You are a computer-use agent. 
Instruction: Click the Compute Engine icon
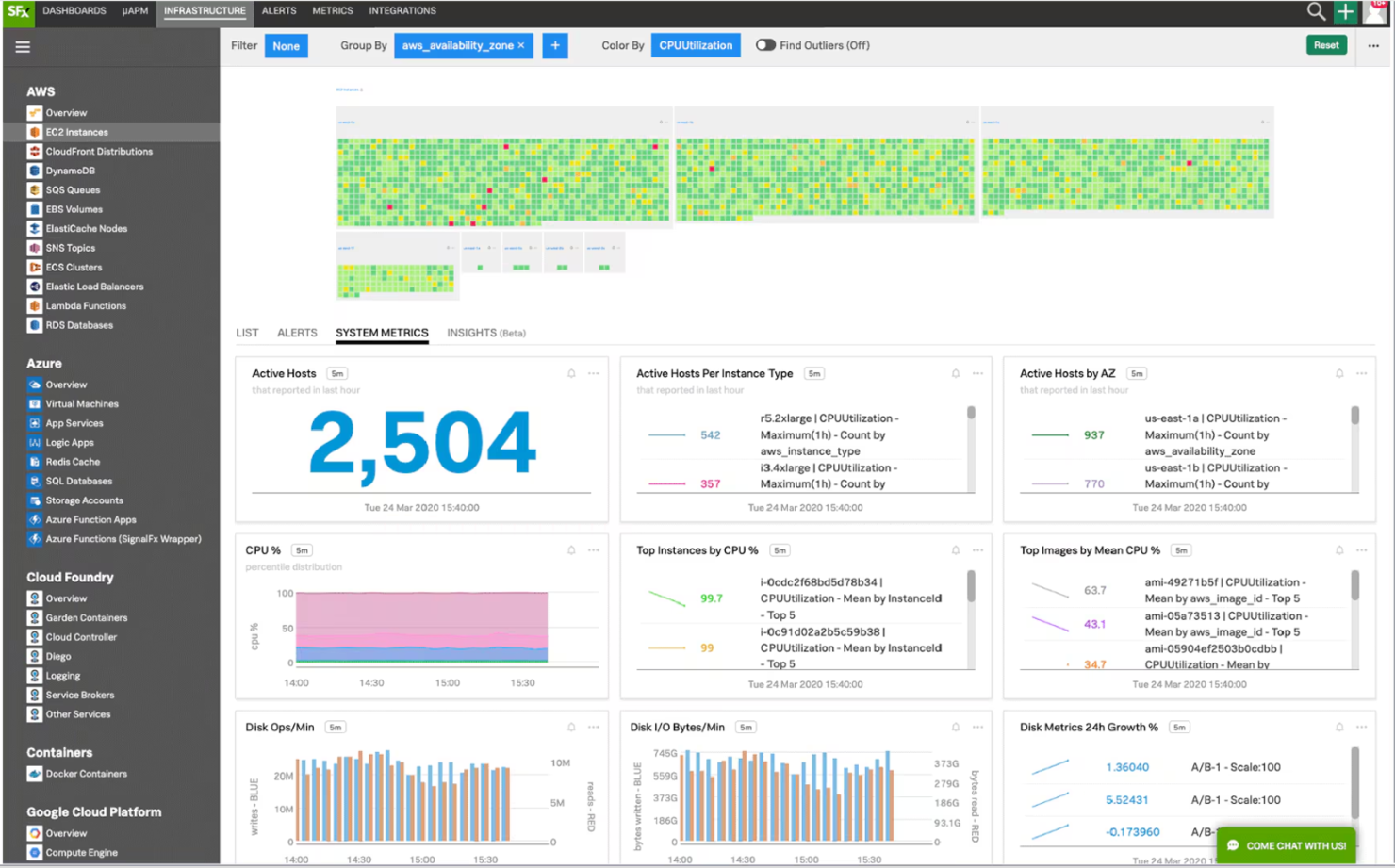pyautogui.click(x=35, y=852)
